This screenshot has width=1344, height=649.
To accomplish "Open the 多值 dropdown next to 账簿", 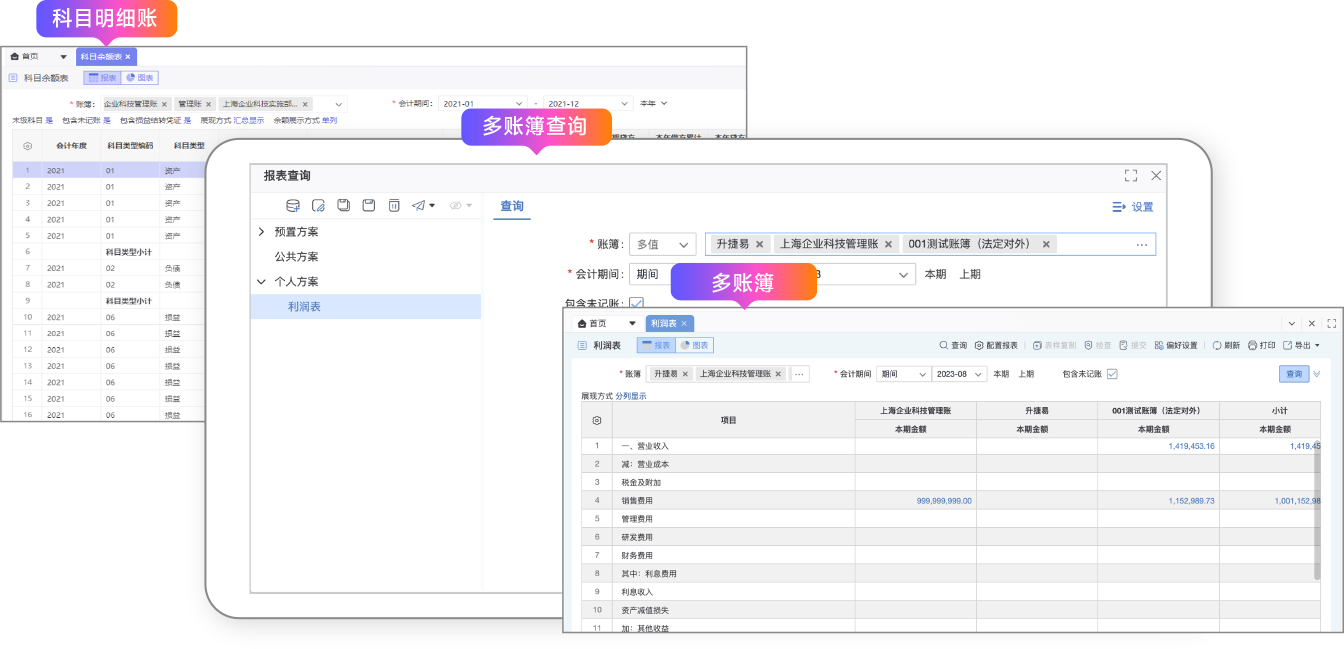I will (663, 244).
